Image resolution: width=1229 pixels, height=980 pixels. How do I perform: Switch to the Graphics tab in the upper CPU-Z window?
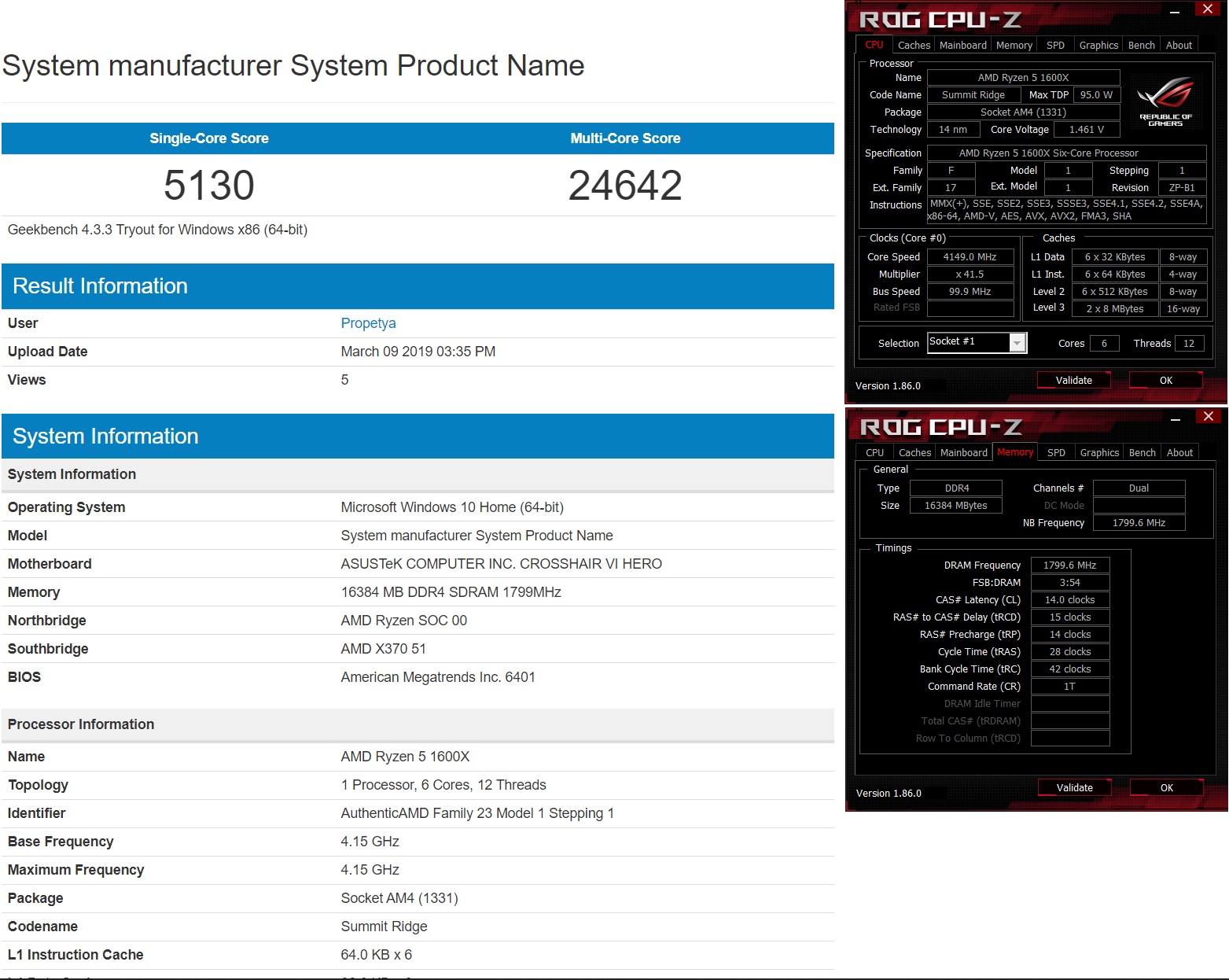1098,45
